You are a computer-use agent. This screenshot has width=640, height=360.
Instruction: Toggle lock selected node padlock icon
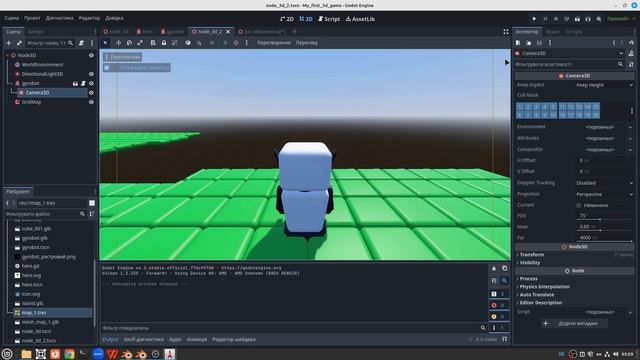click(x=164, y=42)
